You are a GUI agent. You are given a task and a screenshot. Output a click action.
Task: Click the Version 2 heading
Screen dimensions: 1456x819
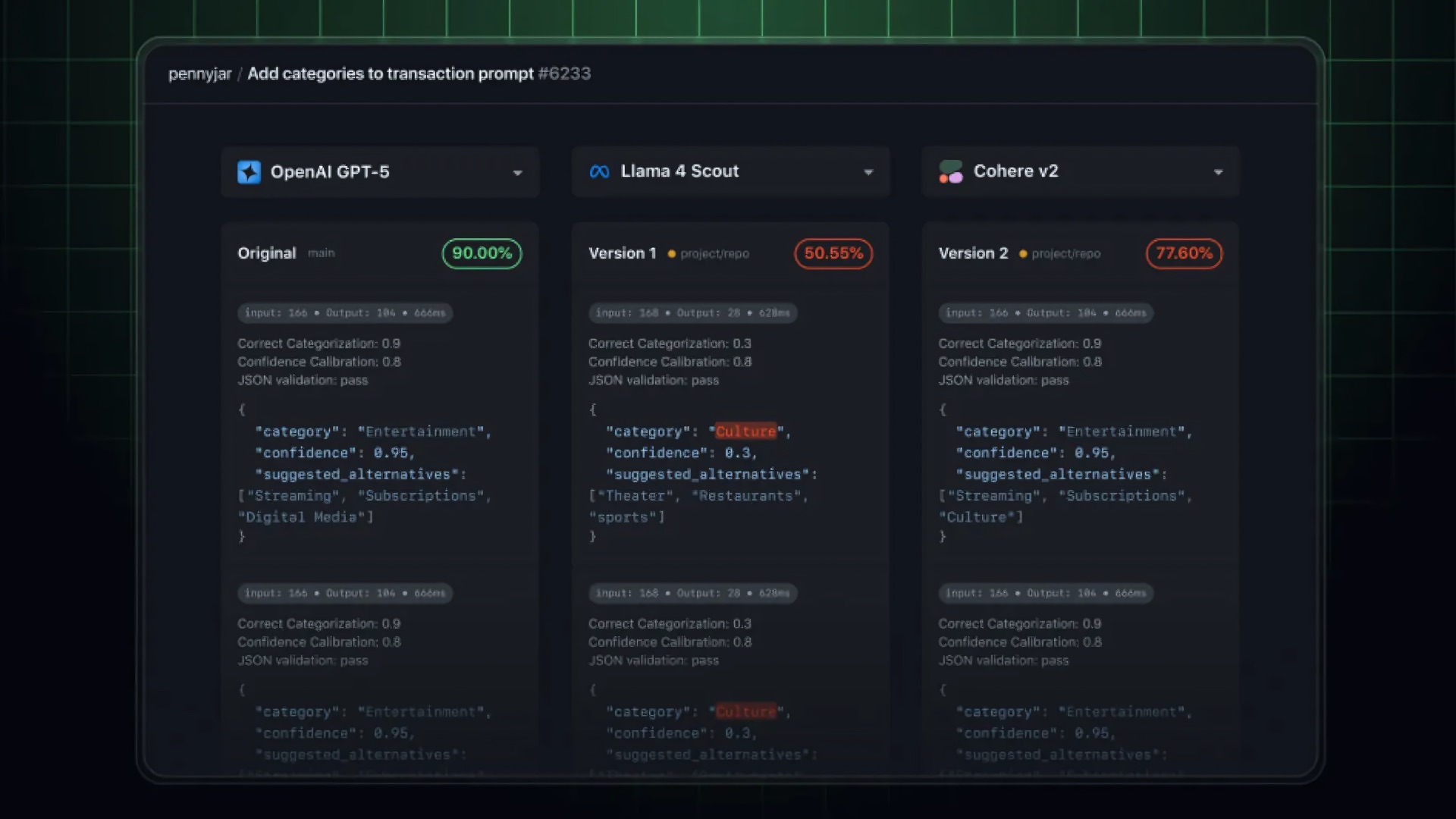click(x=973, y=253)
